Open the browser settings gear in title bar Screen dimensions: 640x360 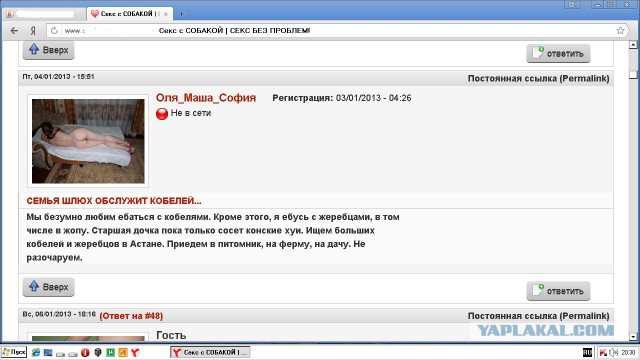click(572, 4)
